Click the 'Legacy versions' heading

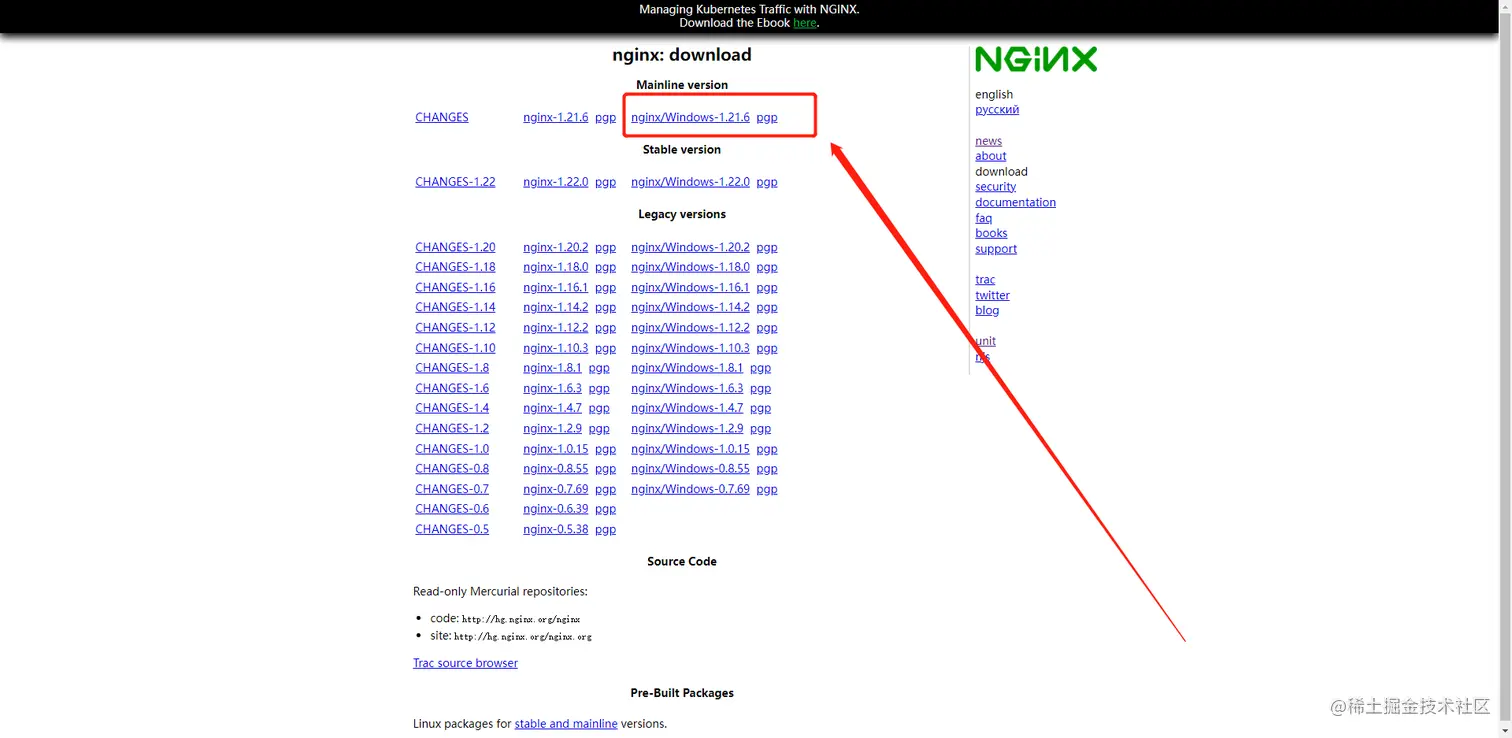[682, 214]
